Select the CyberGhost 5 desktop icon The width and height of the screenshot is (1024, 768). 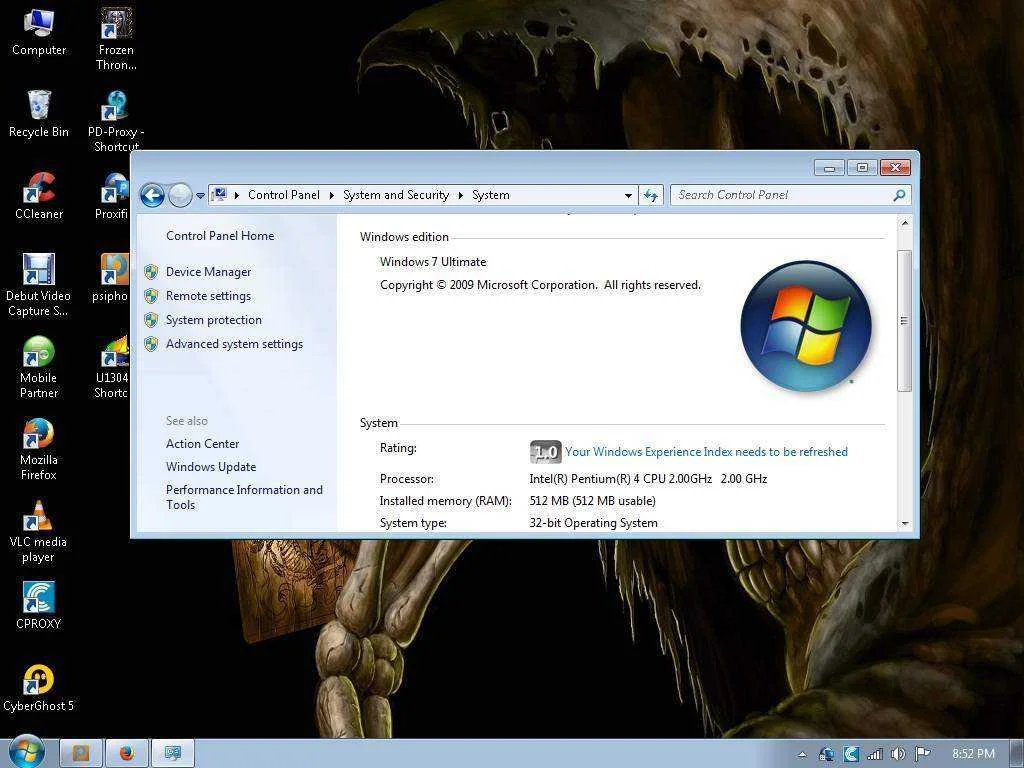pos(39,688)
